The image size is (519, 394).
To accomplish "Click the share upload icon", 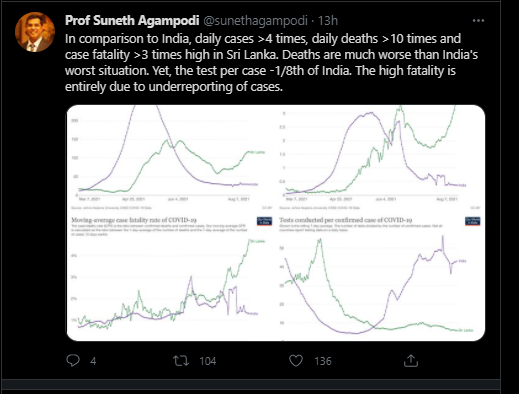I will [411, 361].
